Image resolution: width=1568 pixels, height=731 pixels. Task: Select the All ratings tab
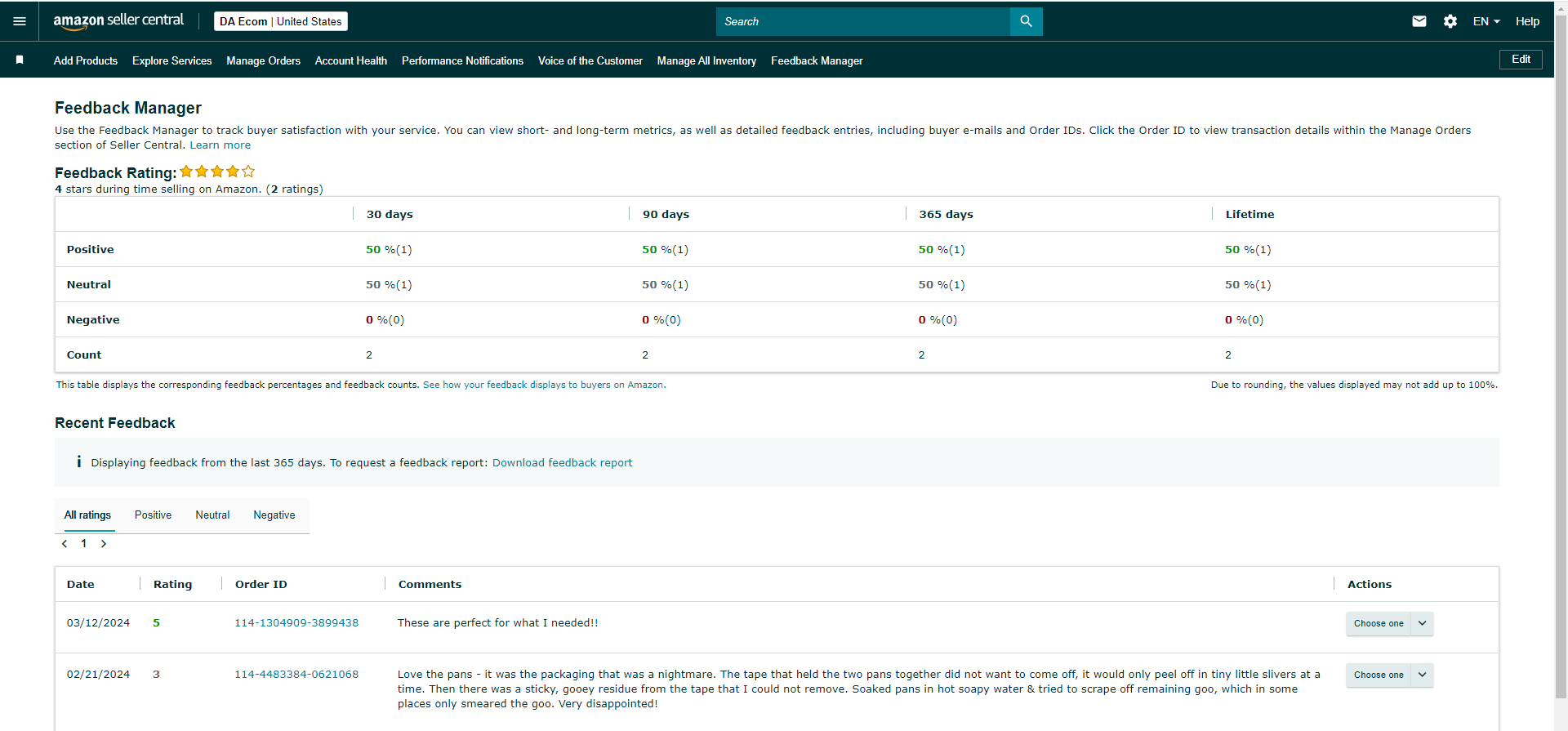(x=87, y=515)
